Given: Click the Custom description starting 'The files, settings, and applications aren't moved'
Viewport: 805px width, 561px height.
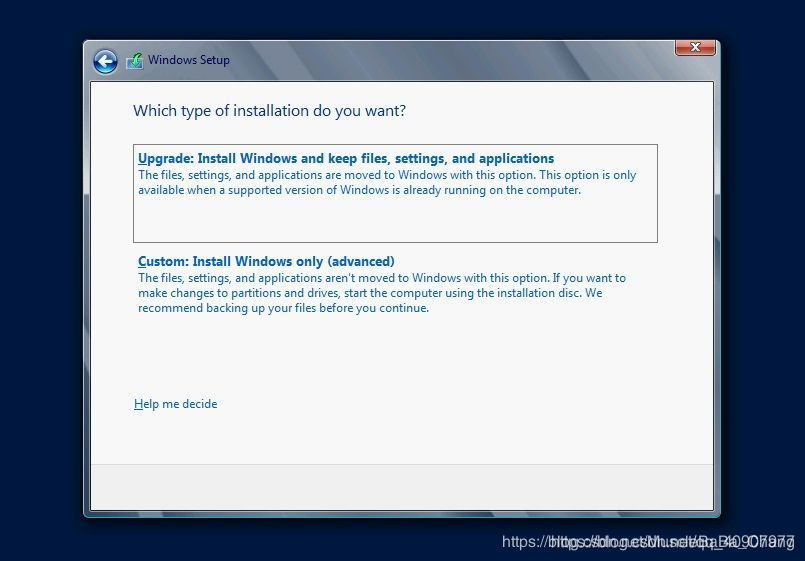Looking at the screenshot, I should (x=381, y=293).
